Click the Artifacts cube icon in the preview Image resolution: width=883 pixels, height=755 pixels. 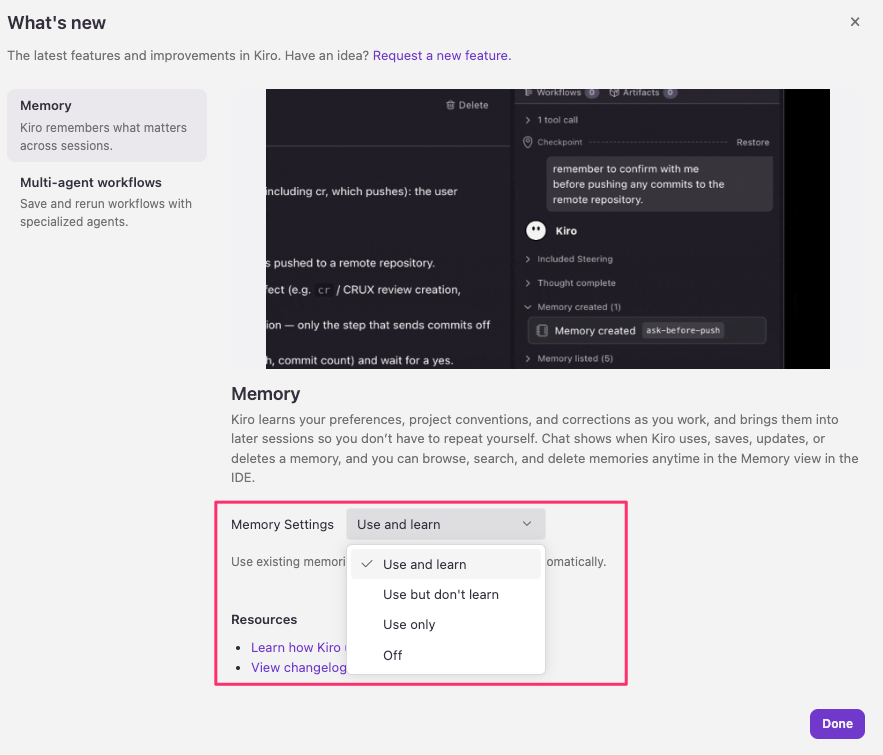[x=614, y=92]
